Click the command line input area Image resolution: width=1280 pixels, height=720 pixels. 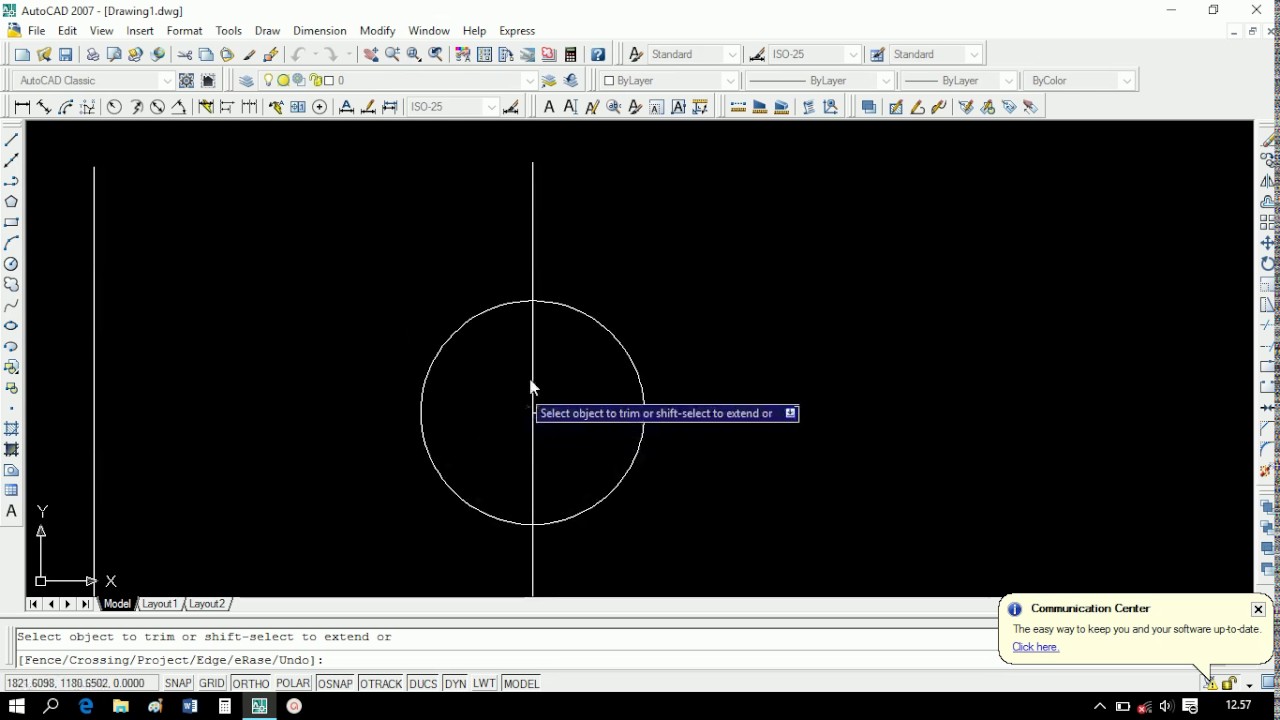(505, 660)
